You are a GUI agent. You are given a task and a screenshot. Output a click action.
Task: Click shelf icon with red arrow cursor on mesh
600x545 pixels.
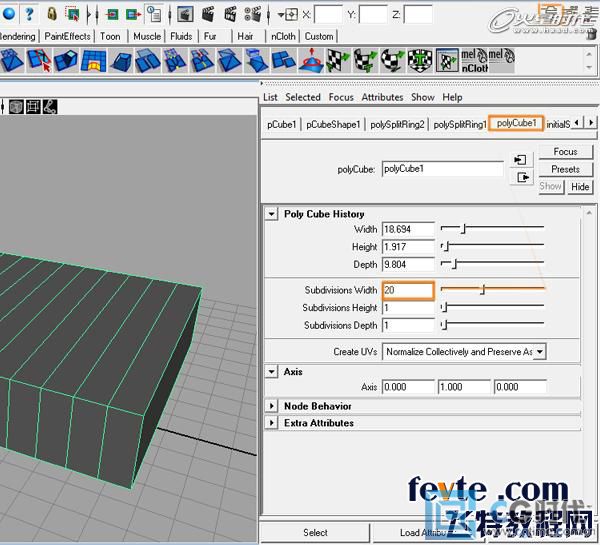click(39, 60)
